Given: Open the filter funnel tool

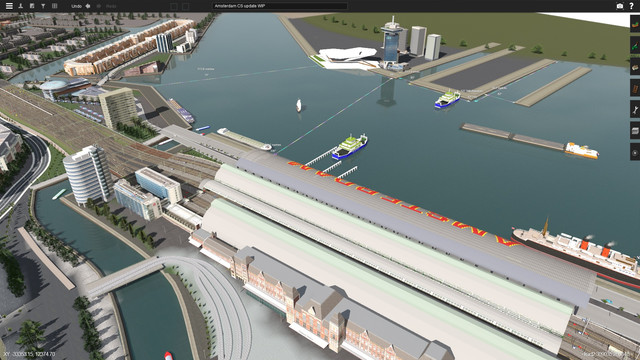Looking at the screenshot, I should (x=43, y=6).
